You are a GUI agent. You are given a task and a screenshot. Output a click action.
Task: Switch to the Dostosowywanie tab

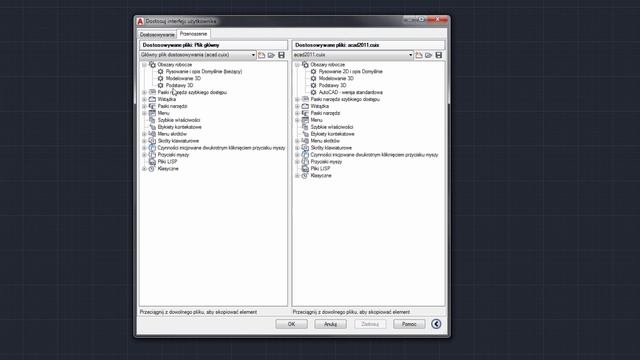(x=157, y=35)
